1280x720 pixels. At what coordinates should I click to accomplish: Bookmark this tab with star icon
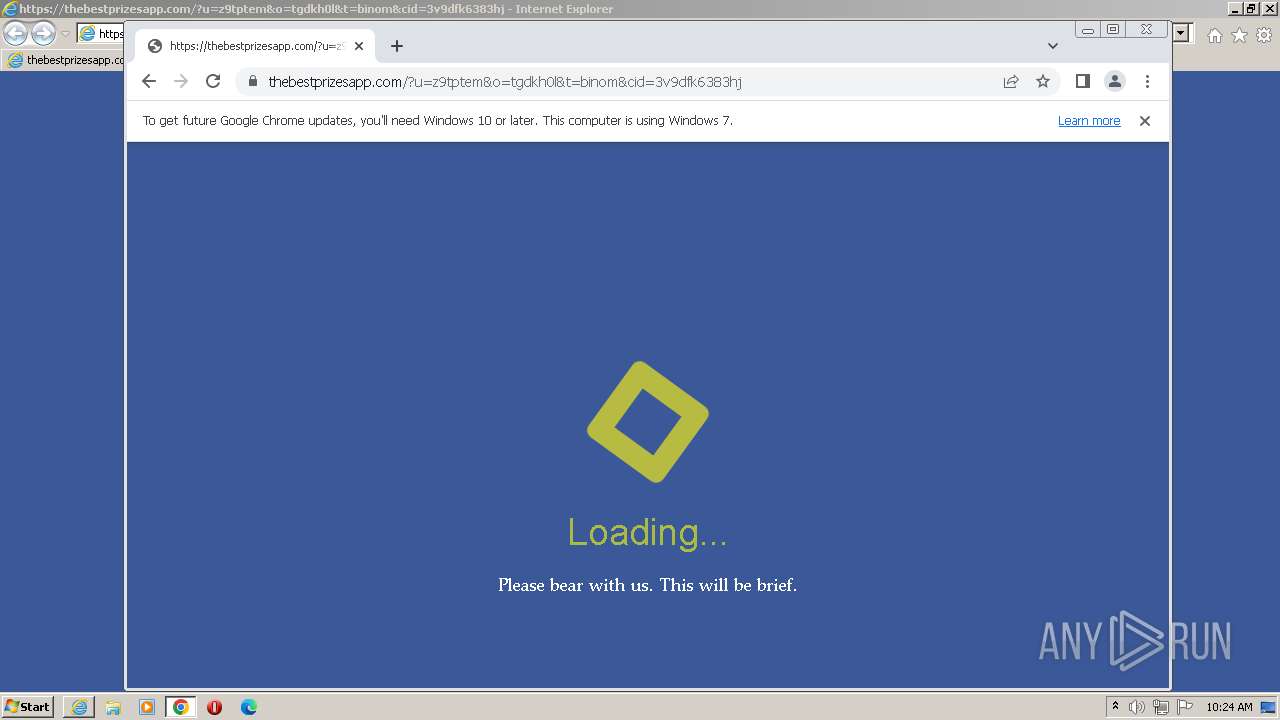(x=1043, y=82)
